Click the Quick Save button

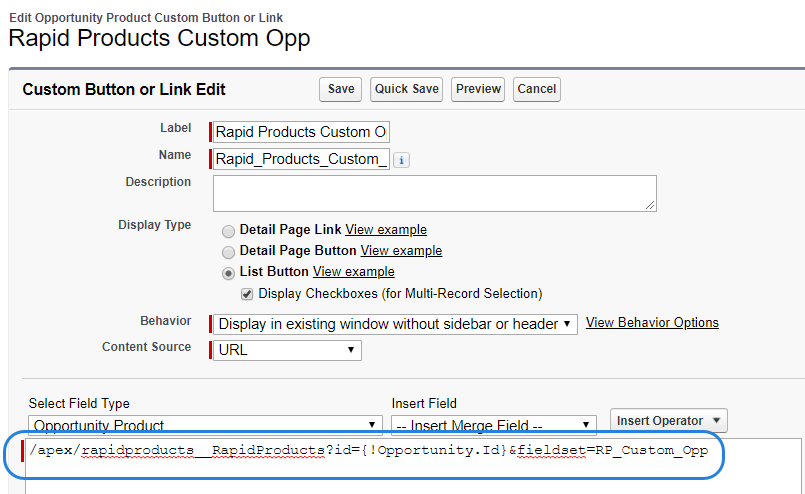tap(406, 89)
